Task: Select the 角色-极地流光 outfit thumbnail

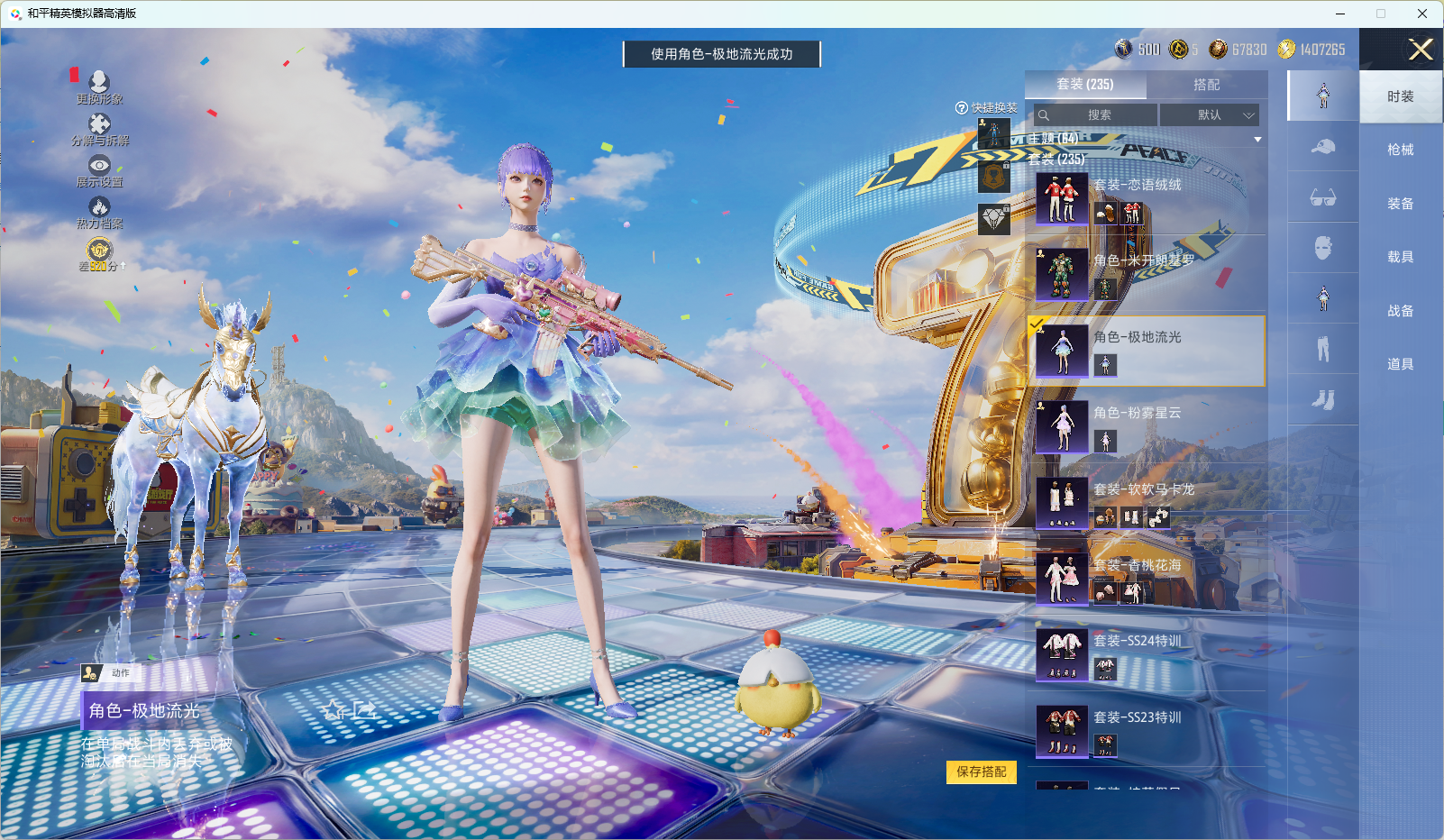Action: point(1062,351)
